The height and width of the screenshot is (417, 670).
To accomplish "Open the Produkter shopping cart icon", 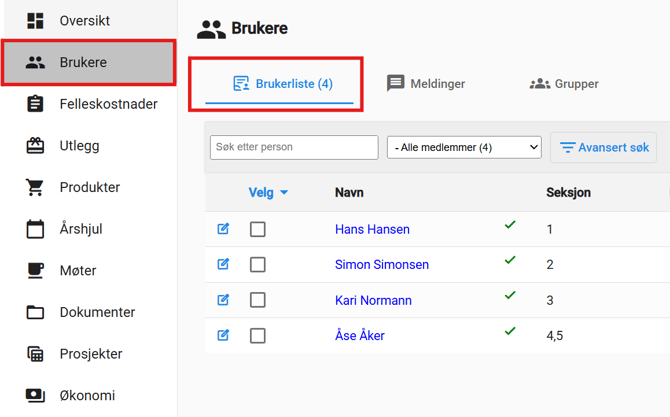I will click(x=36, y=187).
